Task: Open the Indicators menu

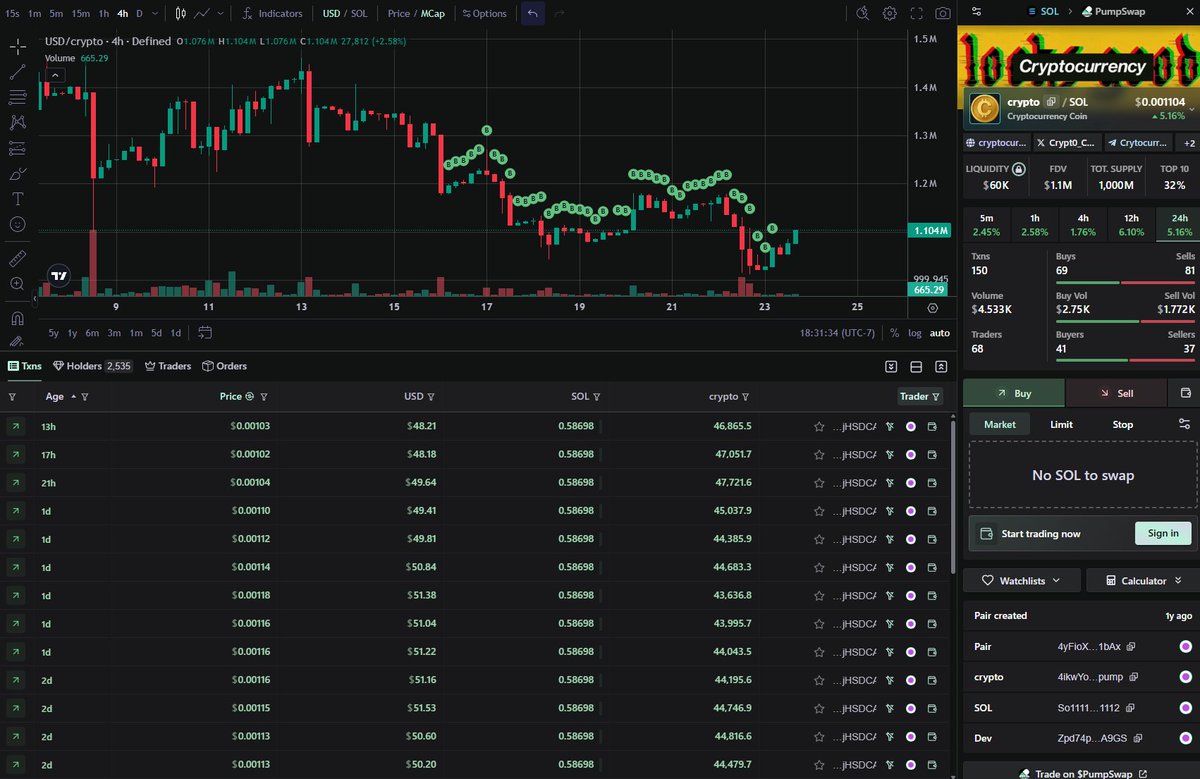Action: [x=272, y=14]
